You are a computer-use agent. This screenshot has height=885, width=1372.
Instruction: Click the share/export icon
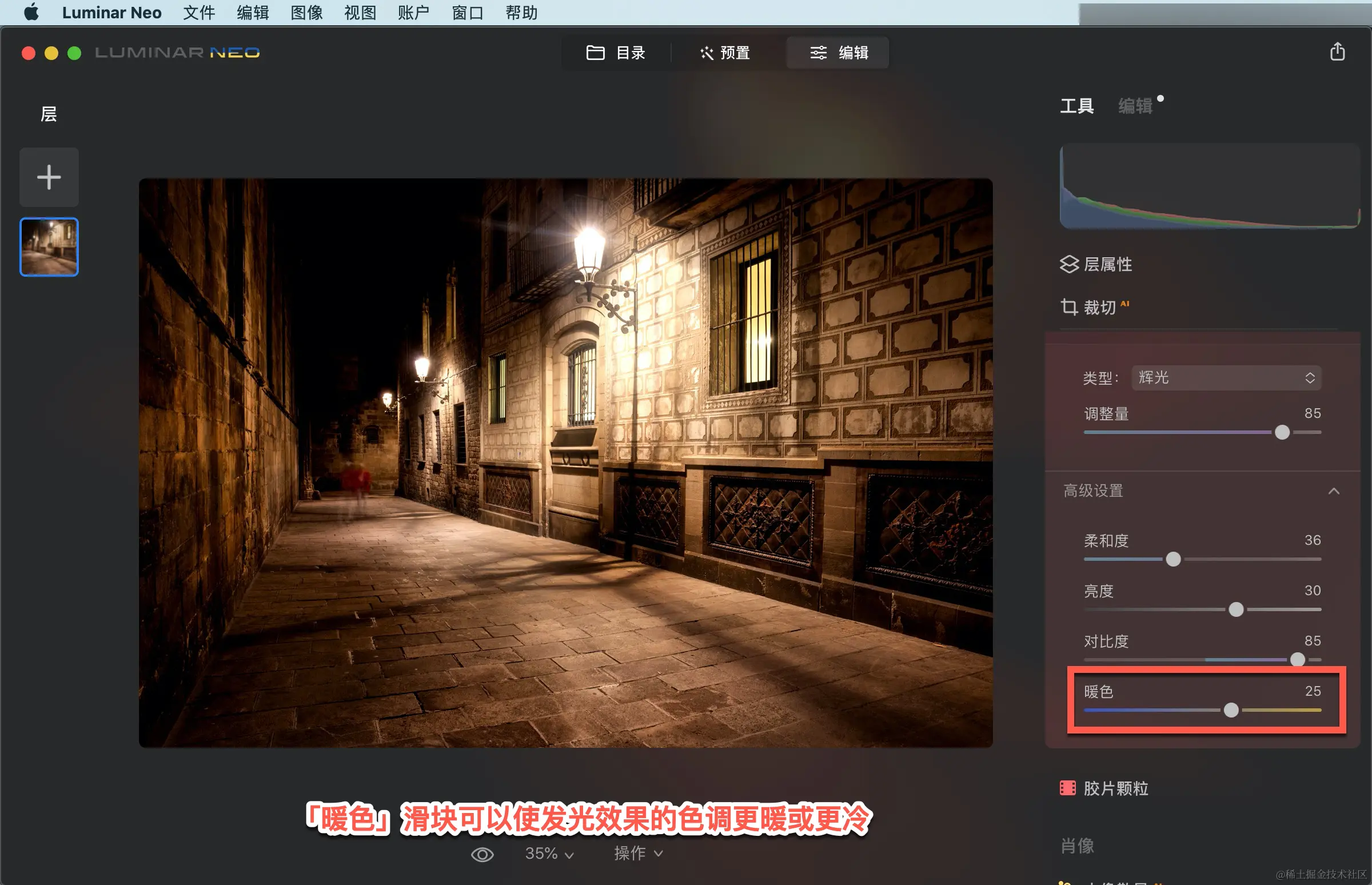coord(1337,51)
